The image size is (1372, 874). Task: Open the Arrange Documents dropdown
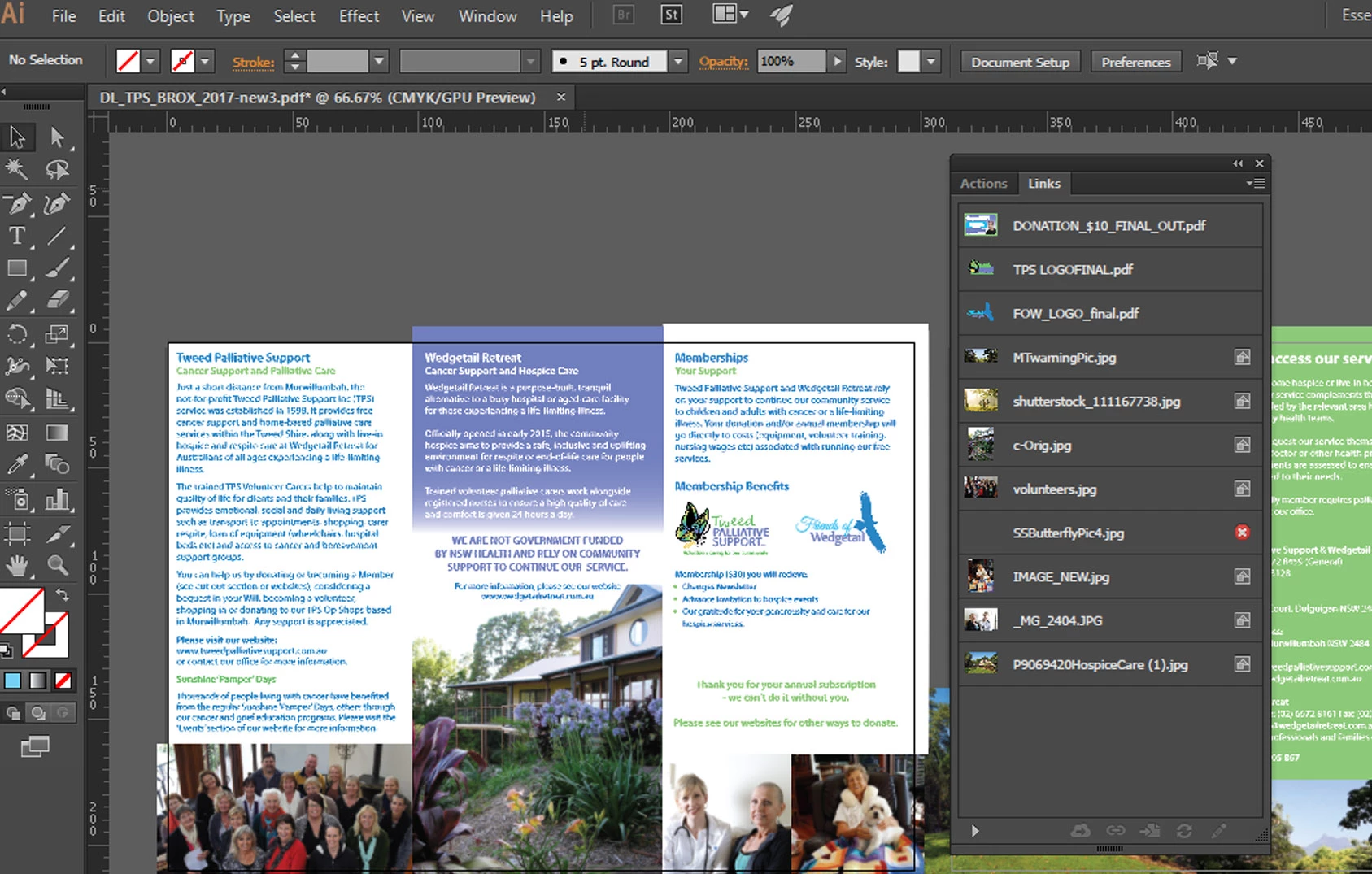coord(730,15)
